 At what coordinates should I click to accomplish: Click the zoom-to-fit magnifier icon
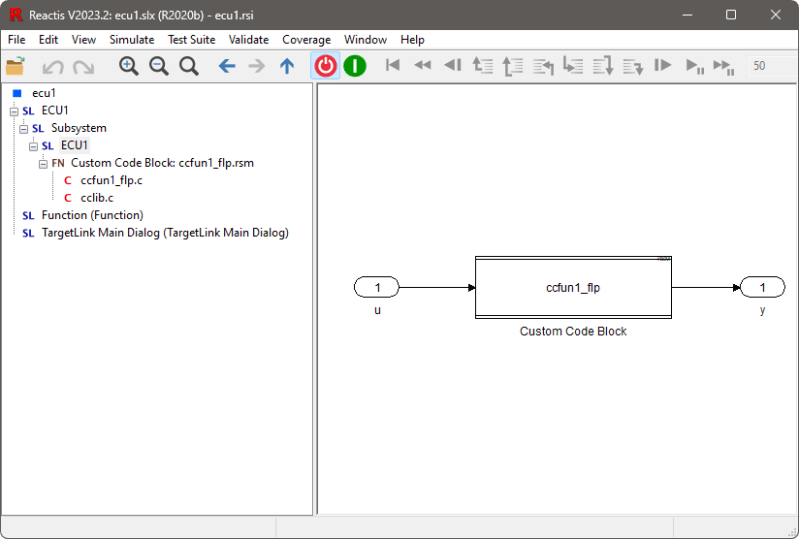click(189, 66)
